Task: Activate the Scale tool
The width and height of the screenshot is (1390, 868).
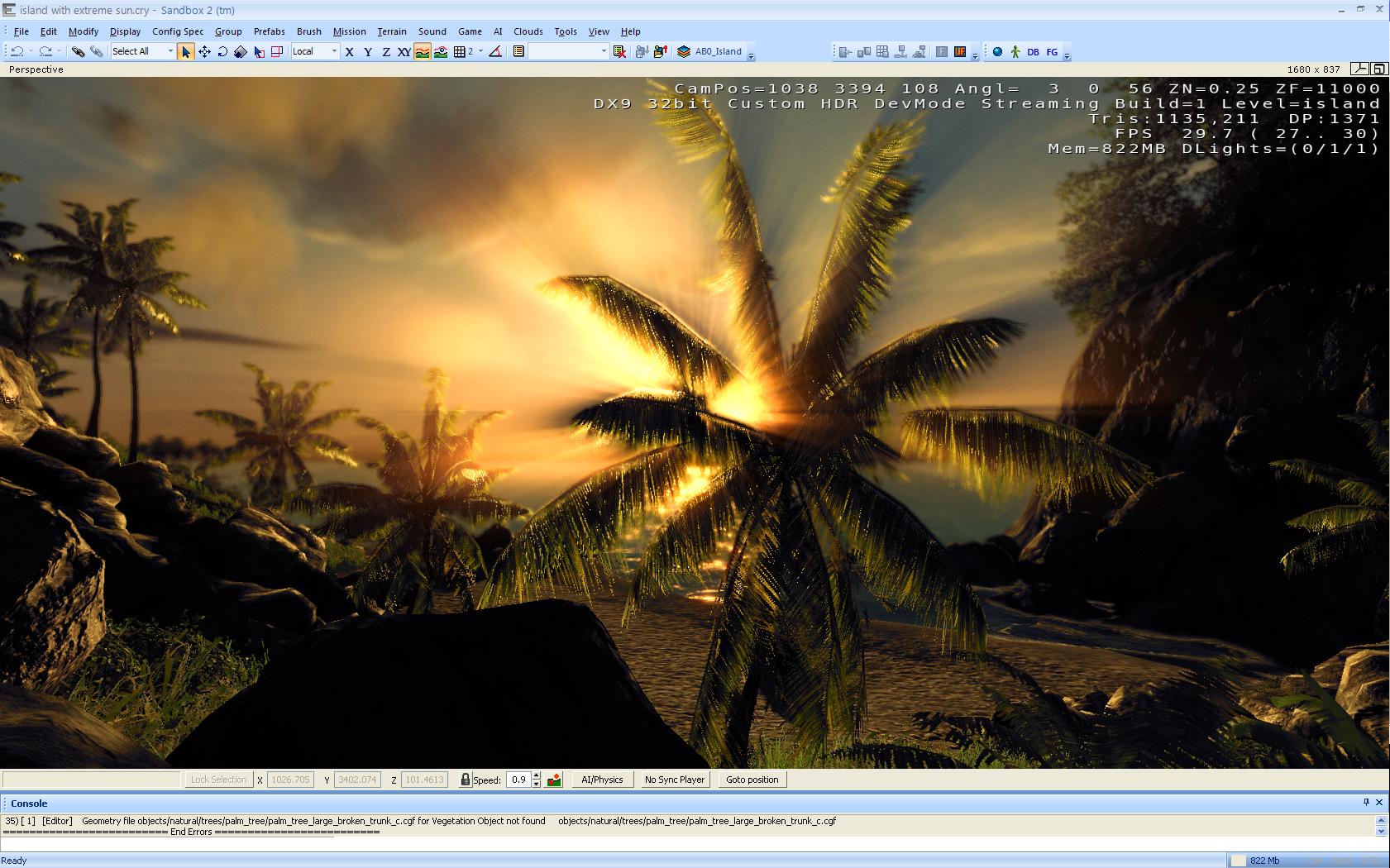Action: (x=240, y=51)
